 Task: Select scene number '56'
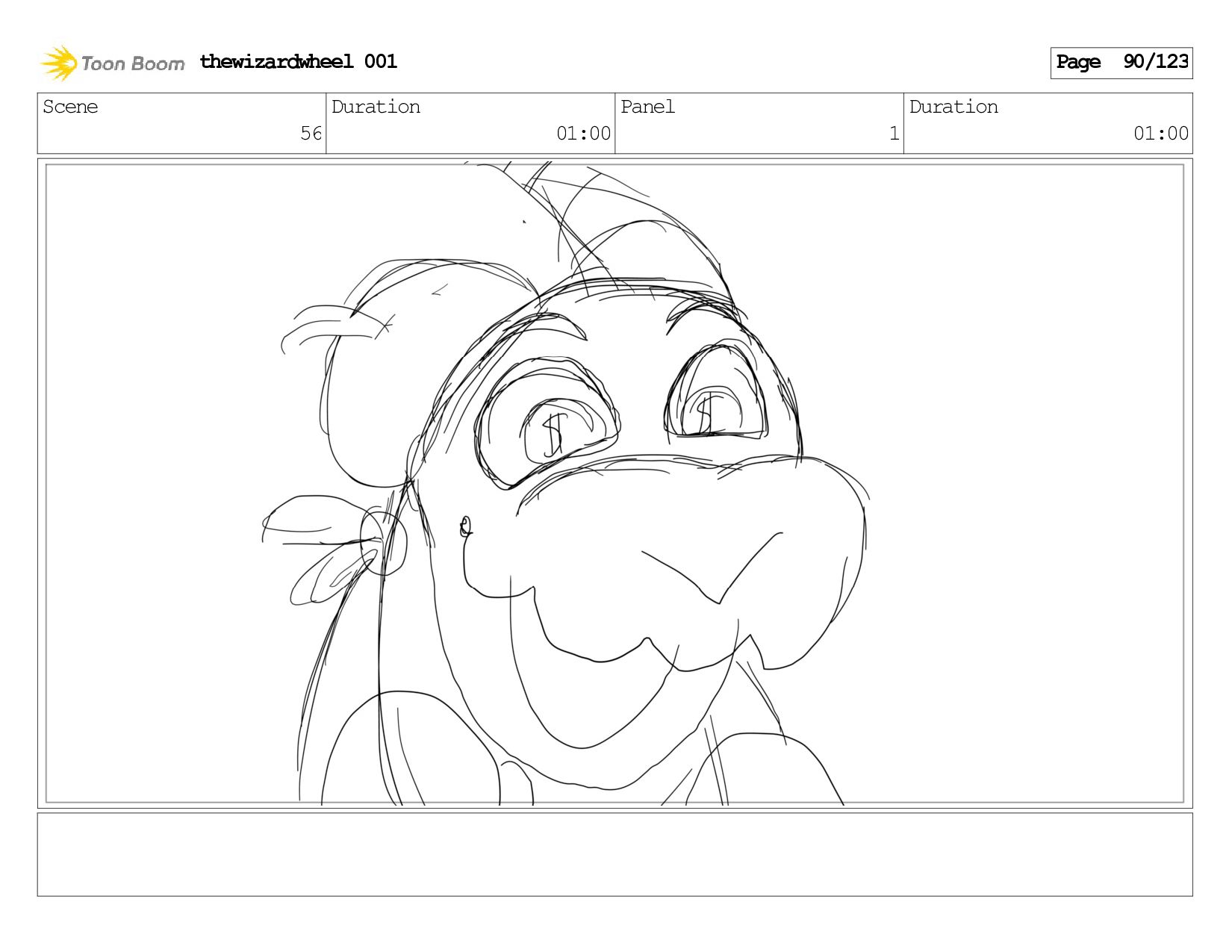click(x=311, y=134)
